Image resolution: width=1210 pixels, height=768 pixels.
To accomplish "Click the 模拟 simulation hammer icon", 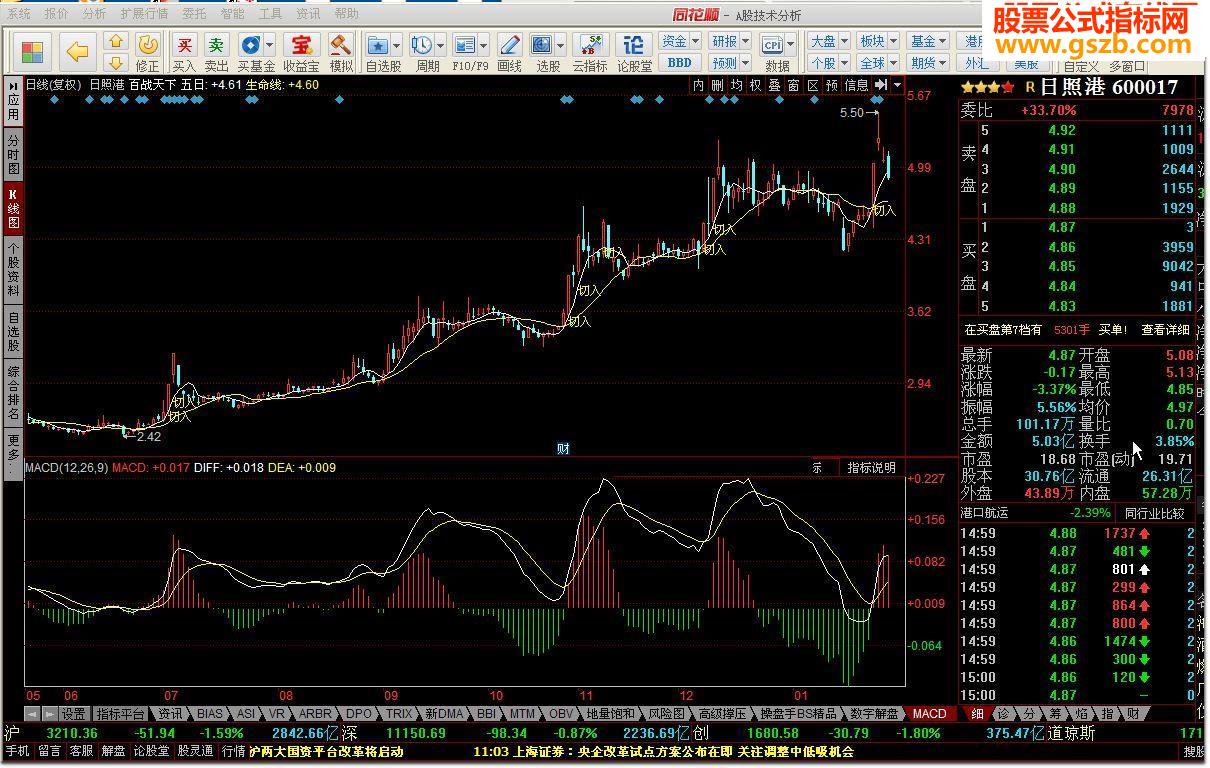I will (x=341, y=52).
